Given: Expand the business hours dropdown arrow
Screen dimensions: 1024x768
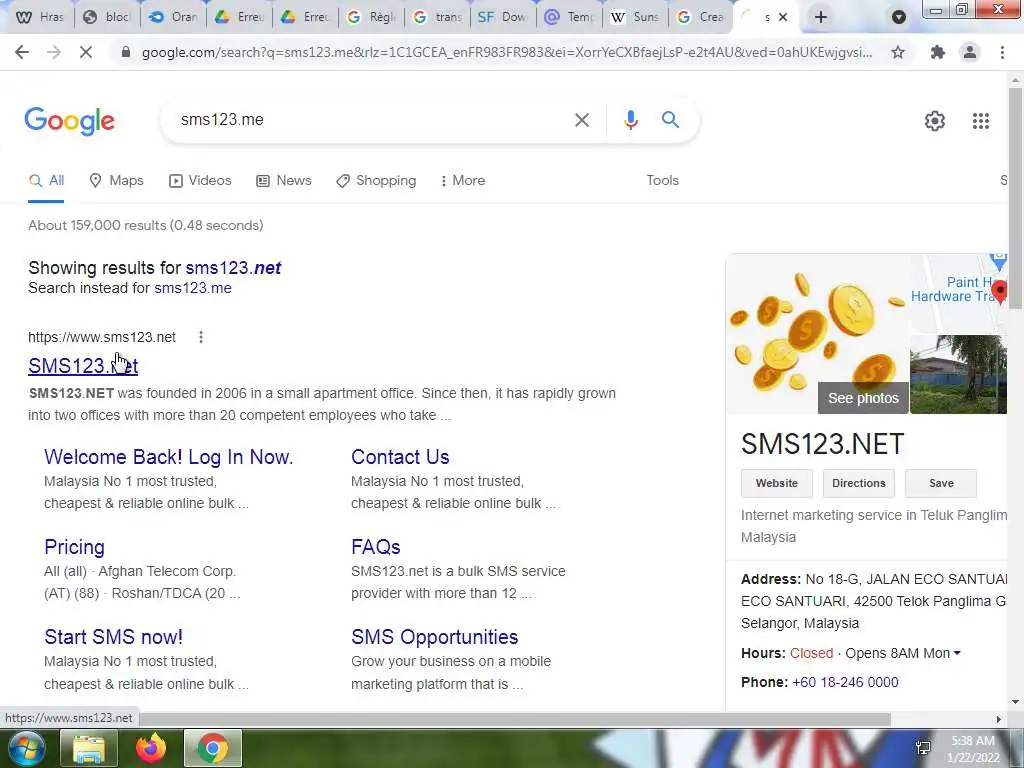Looking at the screenshot, I should (957, 653).
